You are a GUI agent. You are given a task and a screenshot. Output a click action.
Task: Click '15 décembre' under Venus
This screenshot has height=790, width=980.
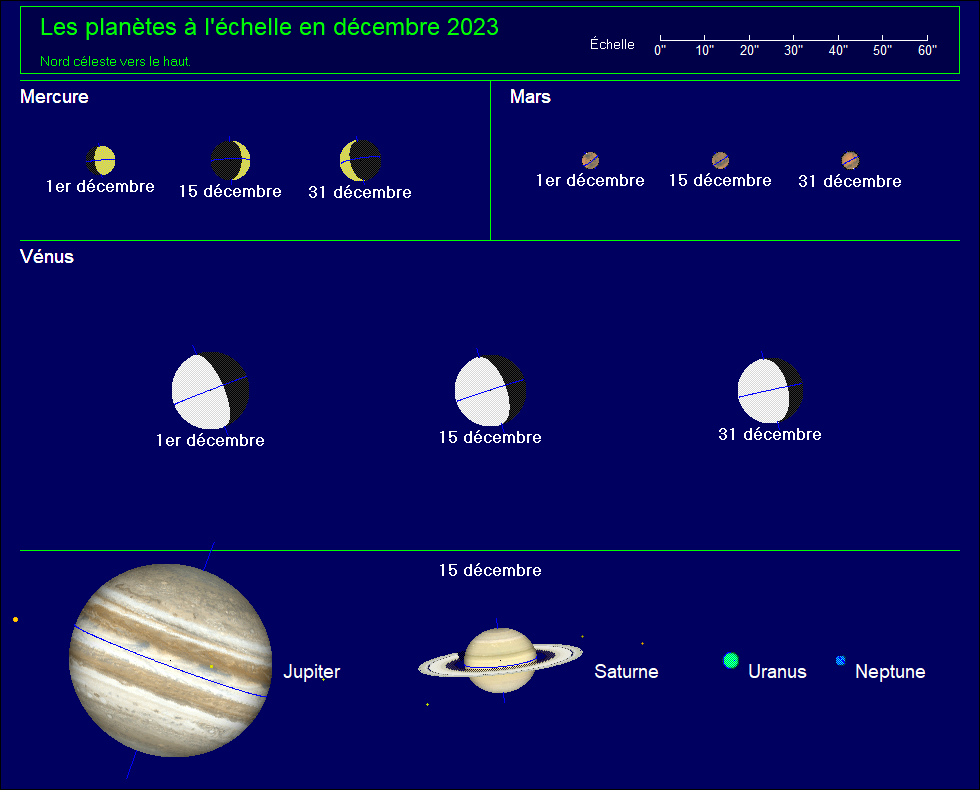490,437
